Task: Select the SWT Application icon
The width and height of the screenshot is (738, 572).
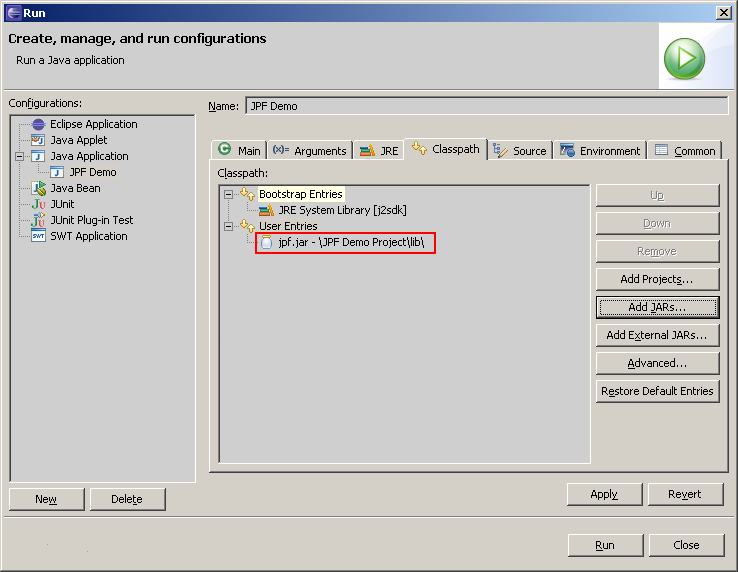Action: (38, 236)
